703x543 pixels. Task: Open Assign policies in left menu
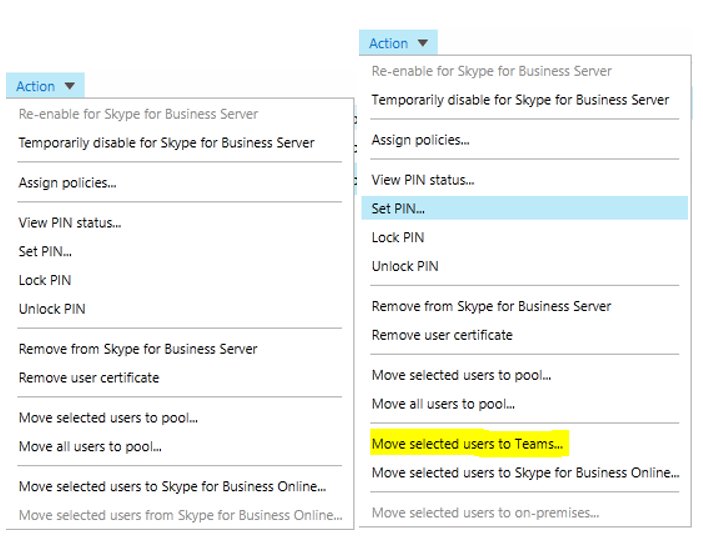click(x=67, y=183)
